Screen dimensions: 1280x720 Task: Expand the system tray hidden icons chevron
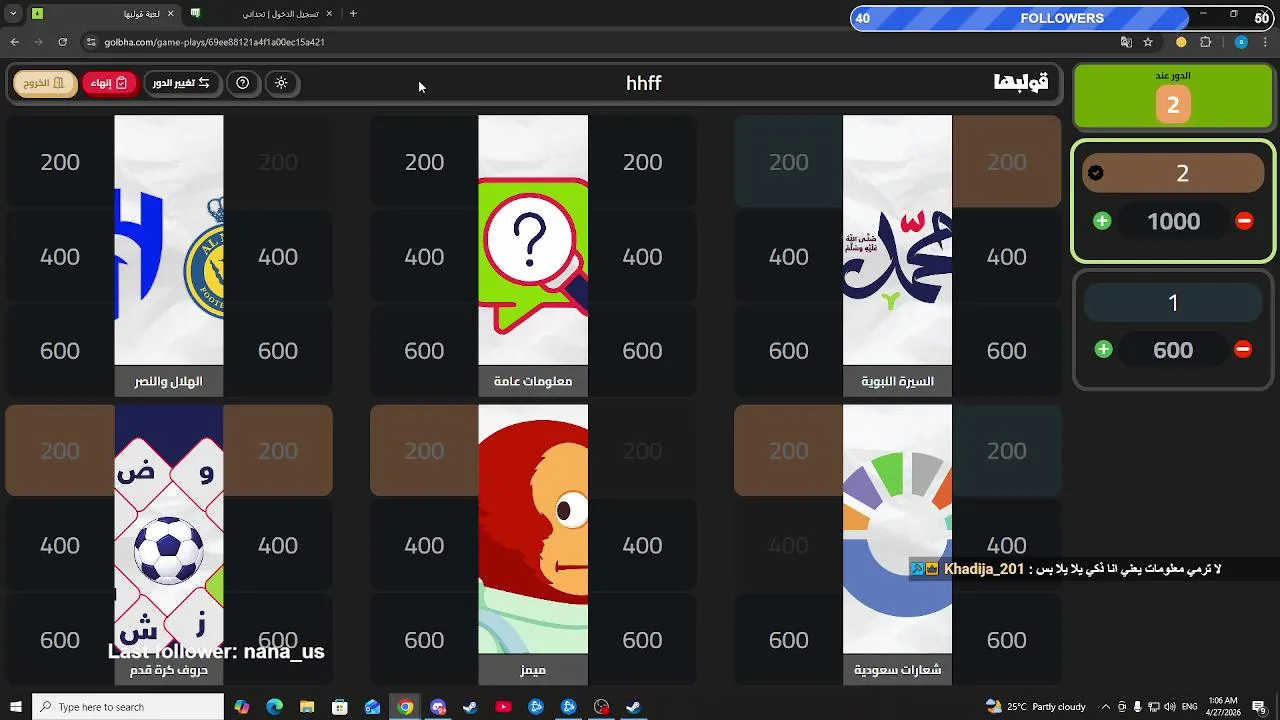tap(1105, 707)
